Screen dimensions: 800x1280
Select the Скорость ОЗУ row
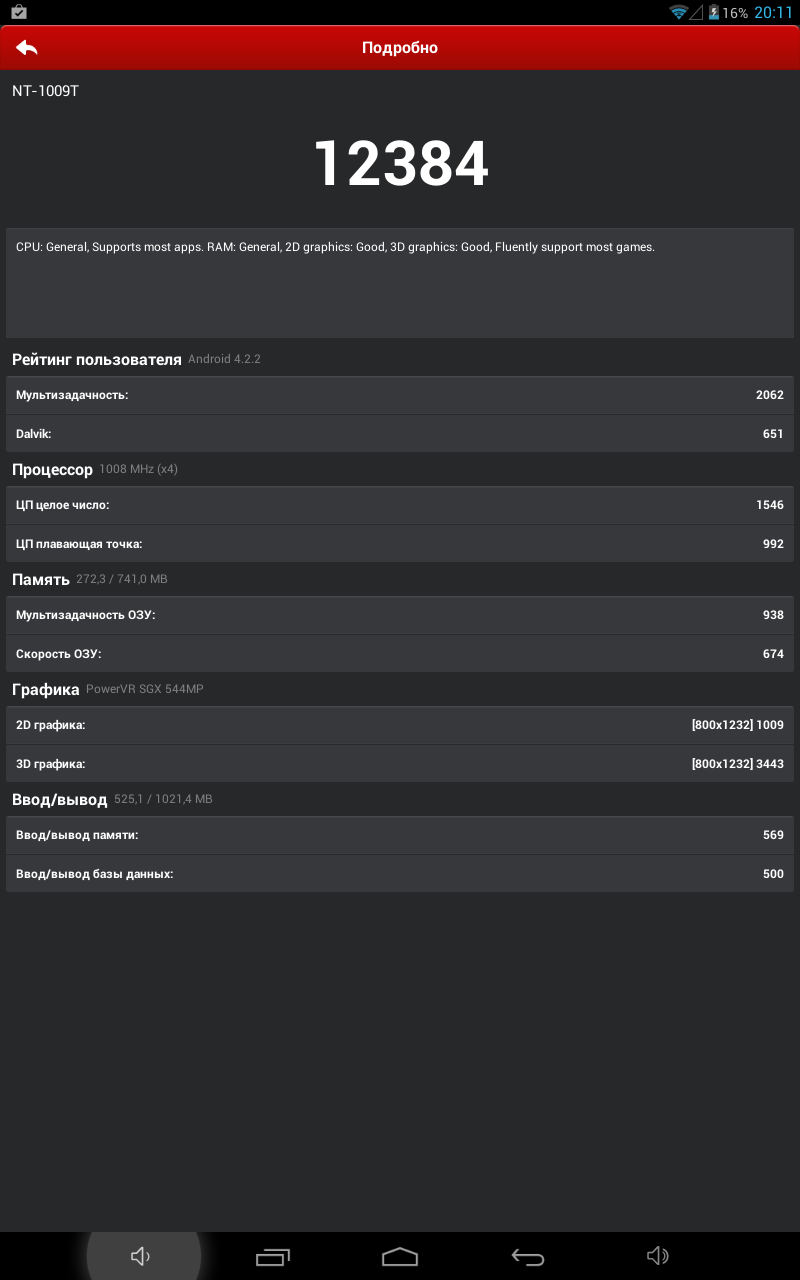[x=400, y=654]
